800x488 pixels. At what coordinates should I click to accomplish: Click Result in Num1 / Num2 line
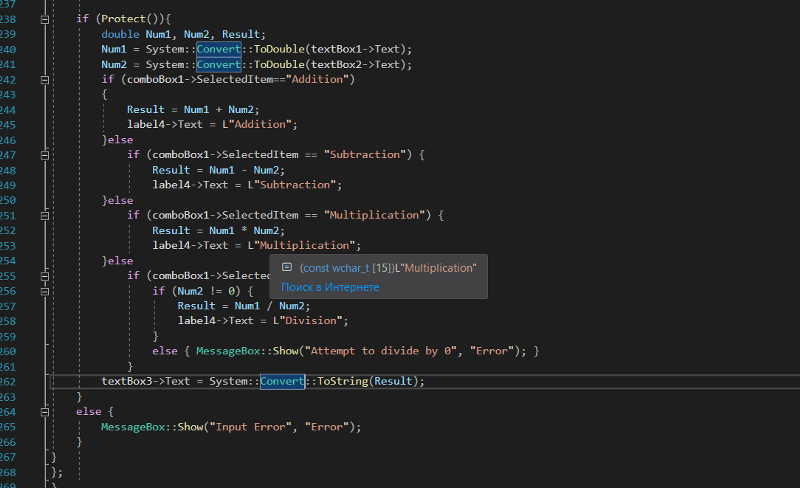(196, 306)
